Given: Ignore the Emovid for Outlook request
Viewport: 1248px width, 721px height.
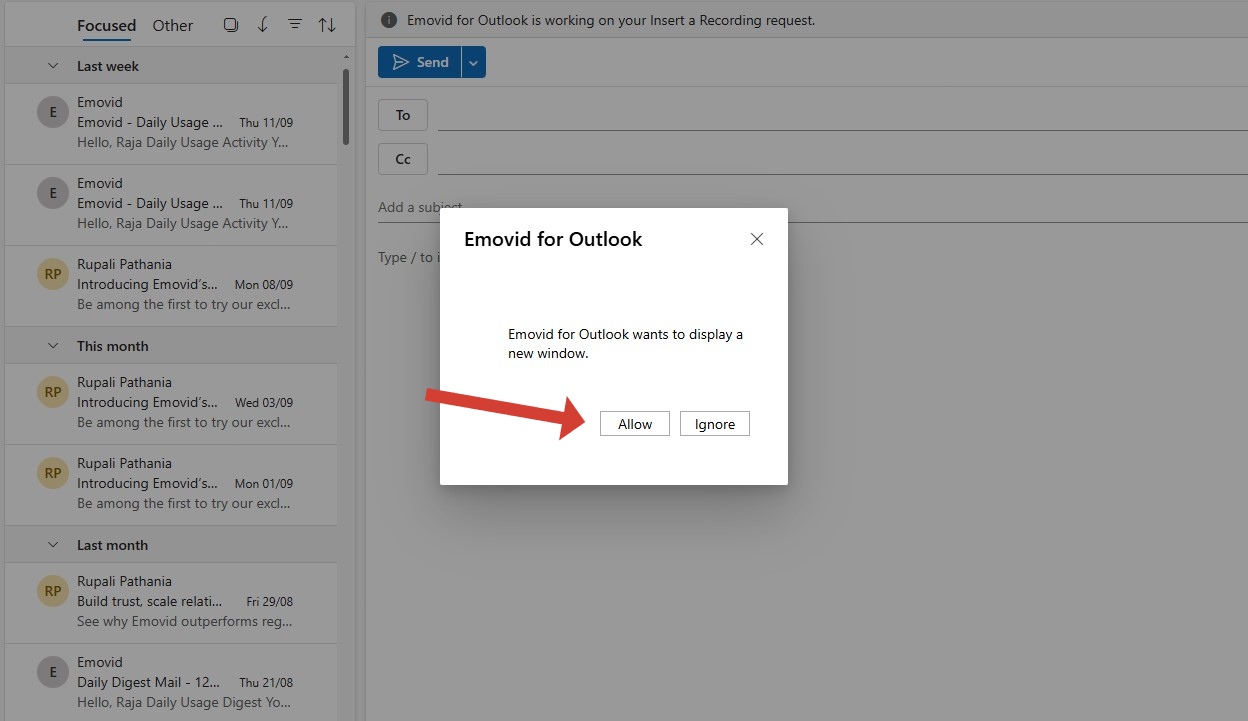Looking at the screenshot, I should point(714,423).
